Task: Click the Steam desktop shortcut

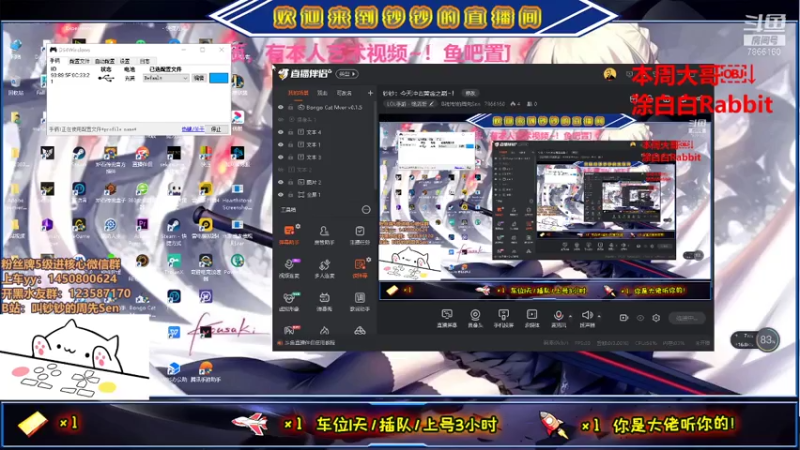Action: pos(79,155)
